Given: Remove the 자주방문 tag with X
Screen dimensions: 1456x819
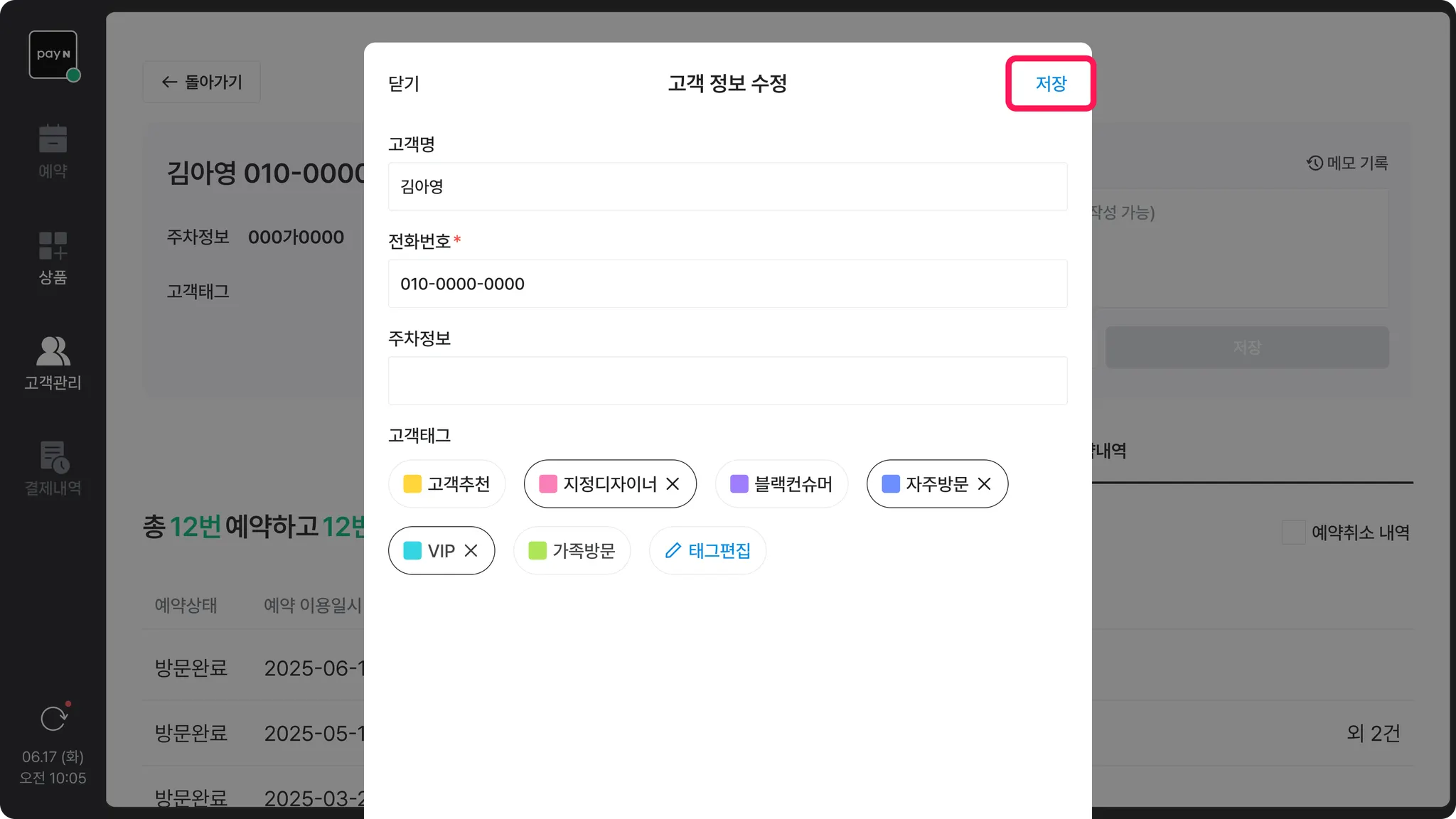Looking at the screenshot, I should pos(984,484).
